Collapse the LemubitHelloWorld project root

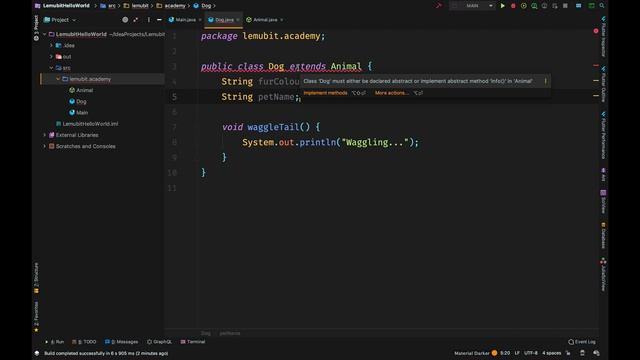point(45,34)
